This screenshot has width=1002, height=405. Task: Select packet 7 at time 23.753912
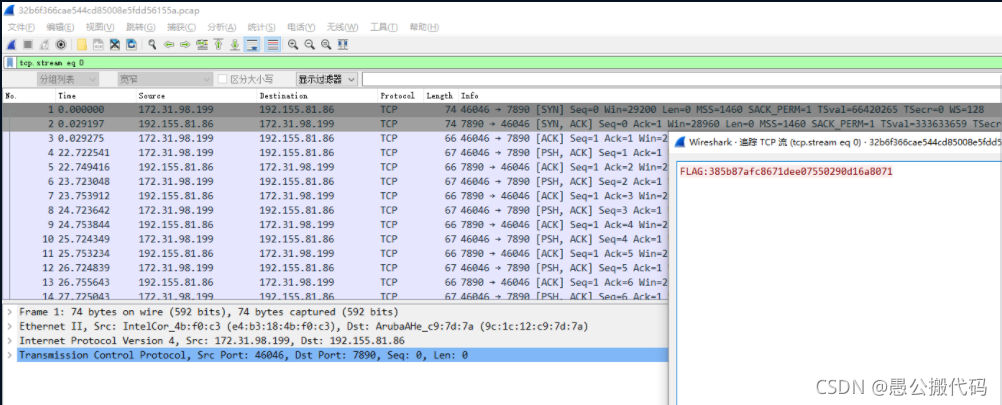click(x=335, y=195)
